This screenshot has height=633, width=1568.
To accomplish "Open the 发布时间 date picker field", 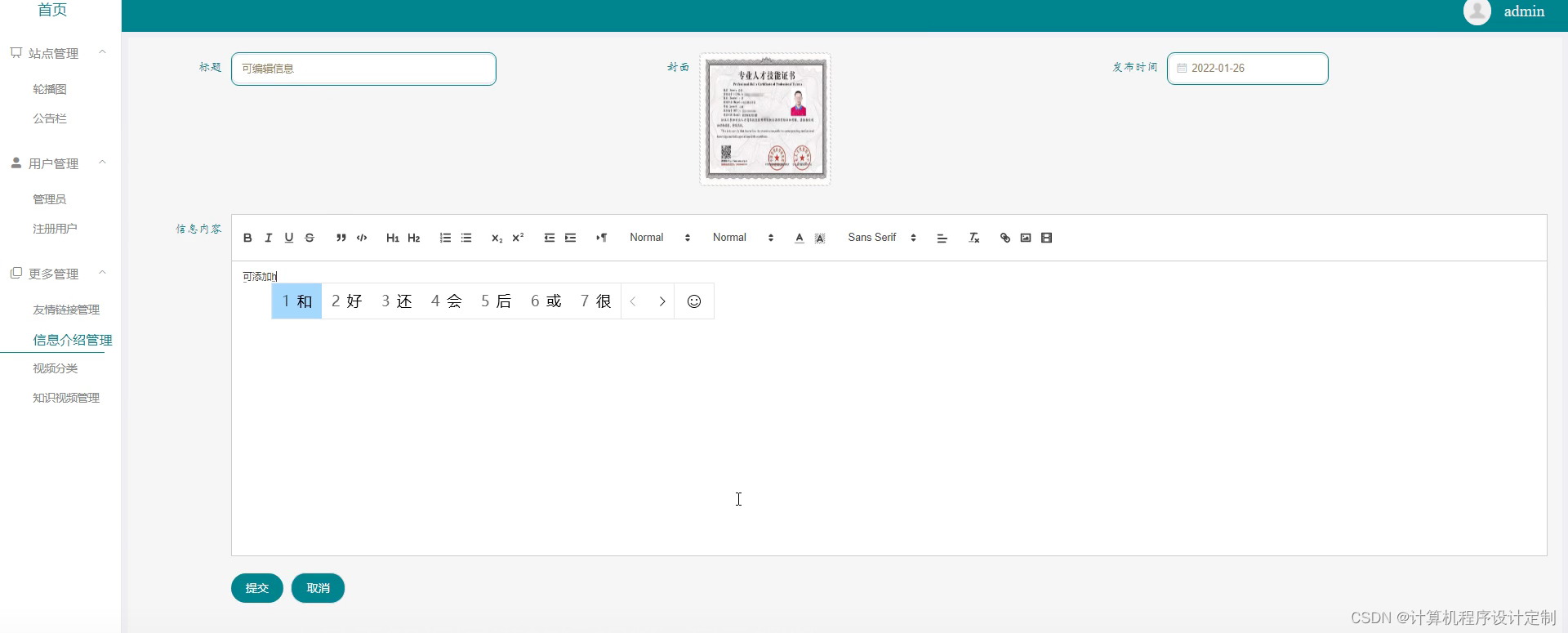I will 1247,69.
